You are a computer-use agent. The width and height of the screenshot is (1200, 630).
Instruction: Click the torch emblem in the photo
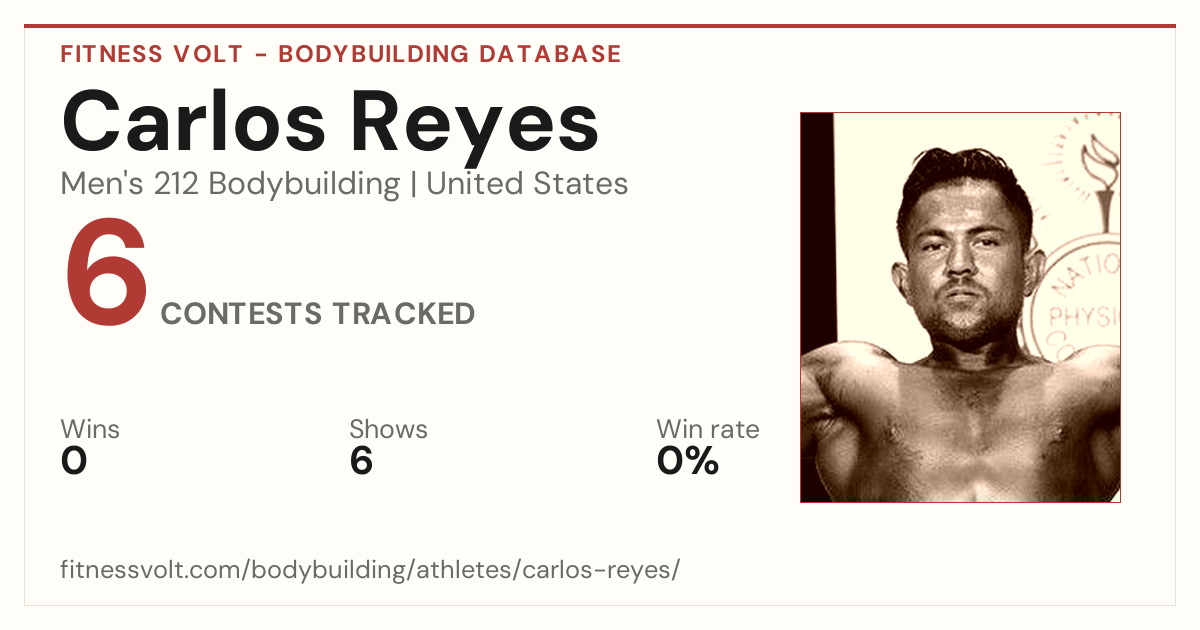pos(1101,180)
